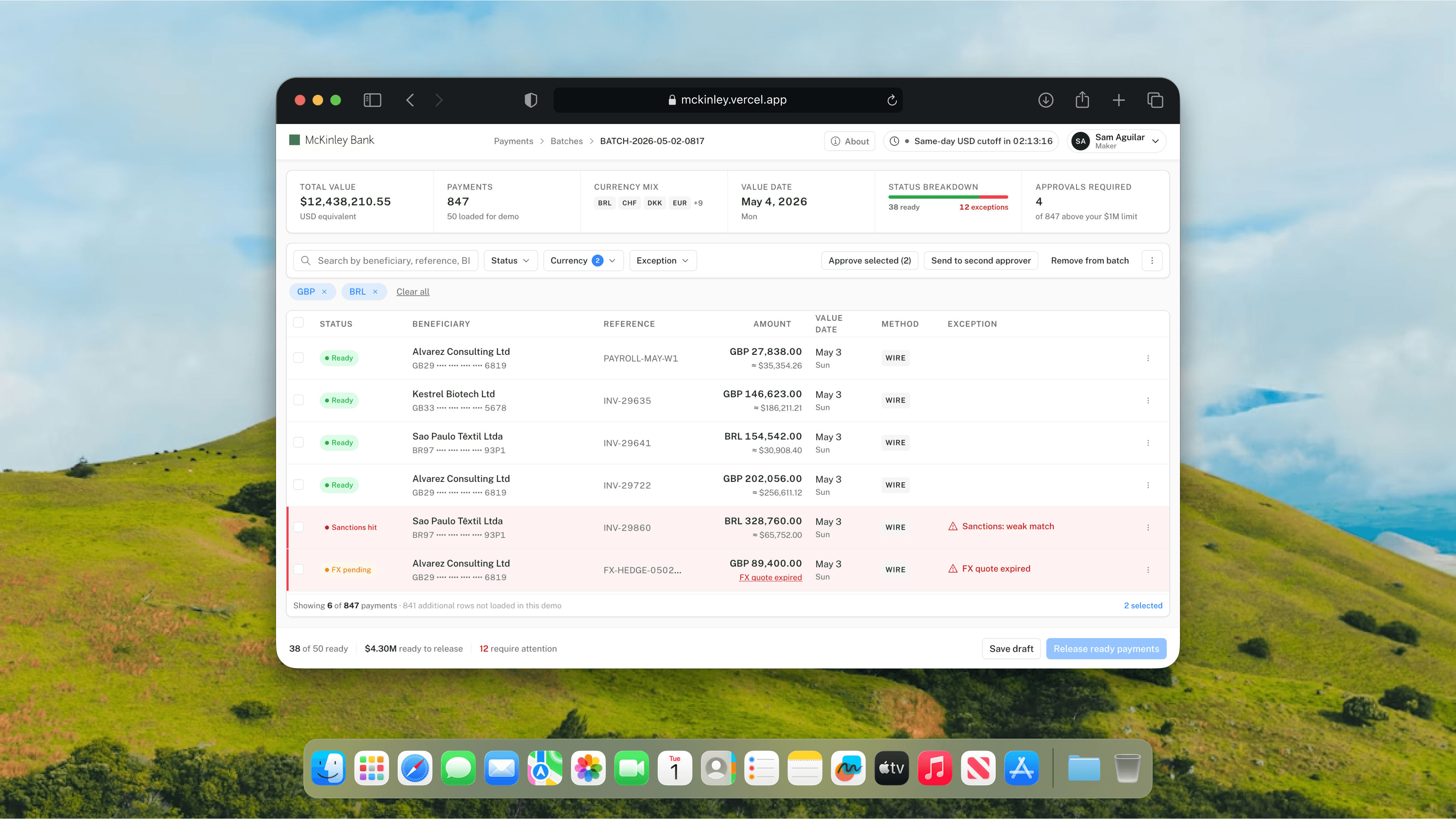The image size is (1456, 819).
Task: Click the underlined FX quote expired link
Action: click(x=770, y=577)
